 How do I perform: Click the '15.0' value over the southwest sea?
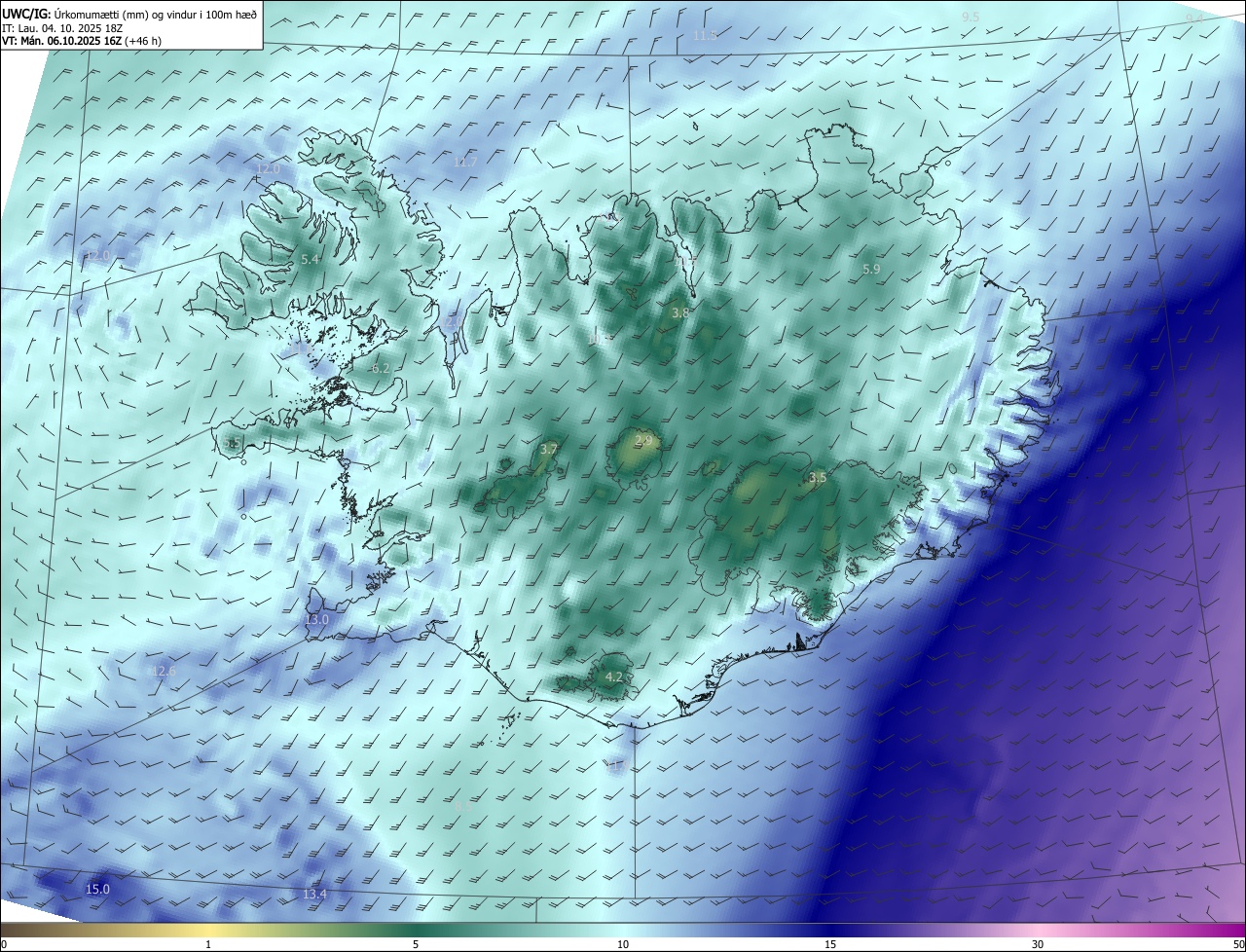tap(97, 890)
